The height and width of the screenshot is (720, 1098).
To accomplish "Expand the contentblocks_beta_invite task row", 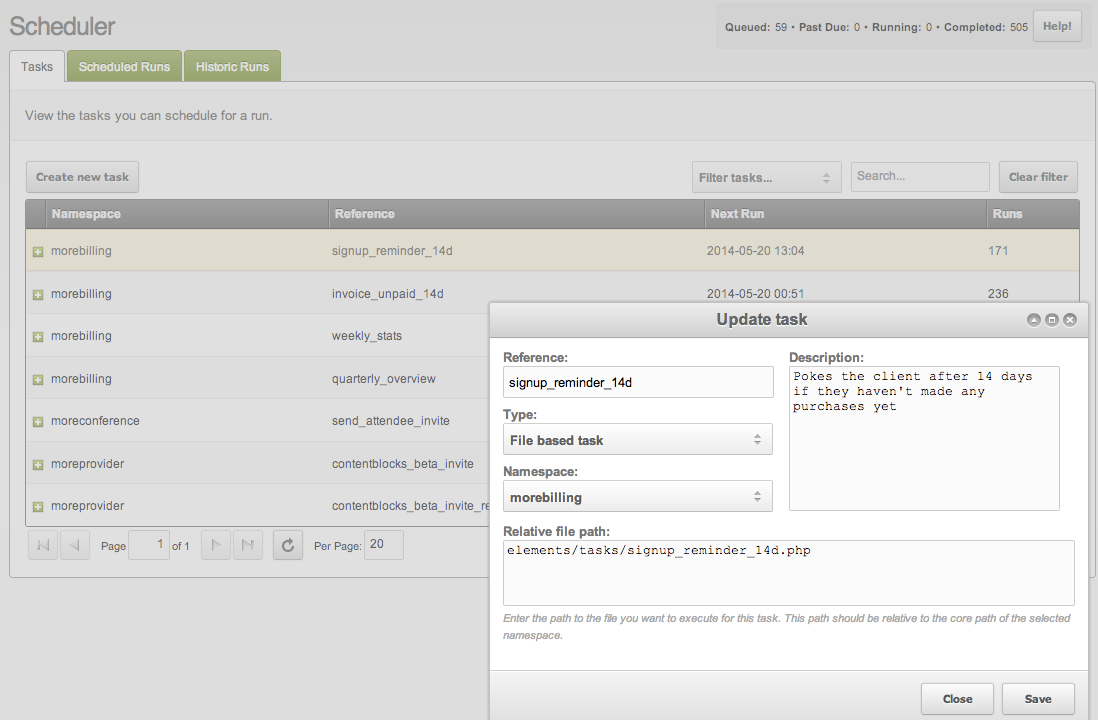I will (38, 464).
